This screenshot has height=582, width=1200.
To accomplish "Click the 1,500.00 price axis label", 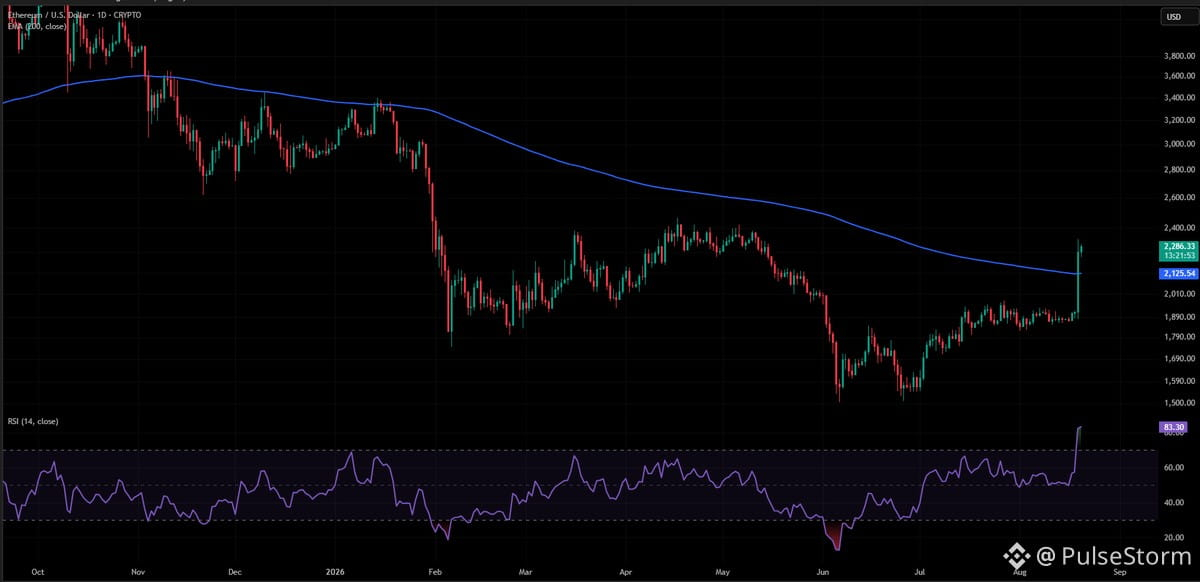I will coord(1178,403).
